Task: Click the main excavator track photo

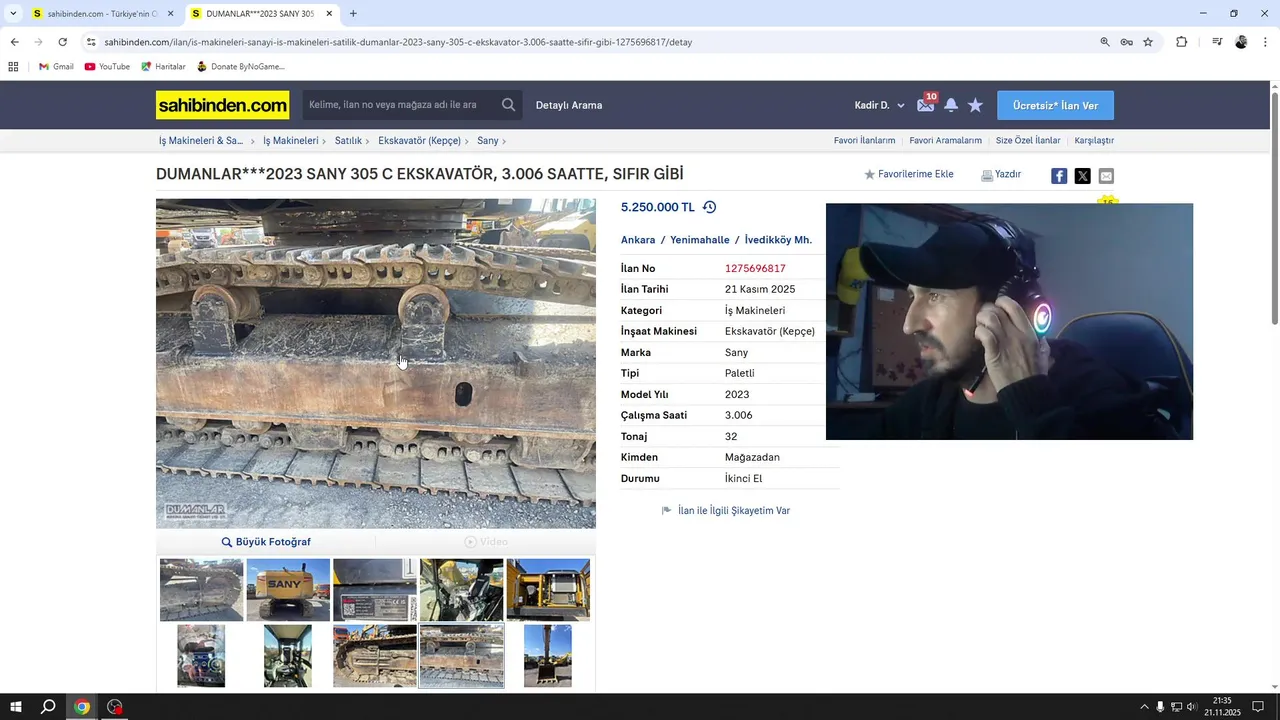Action: (x=376, y=363)
